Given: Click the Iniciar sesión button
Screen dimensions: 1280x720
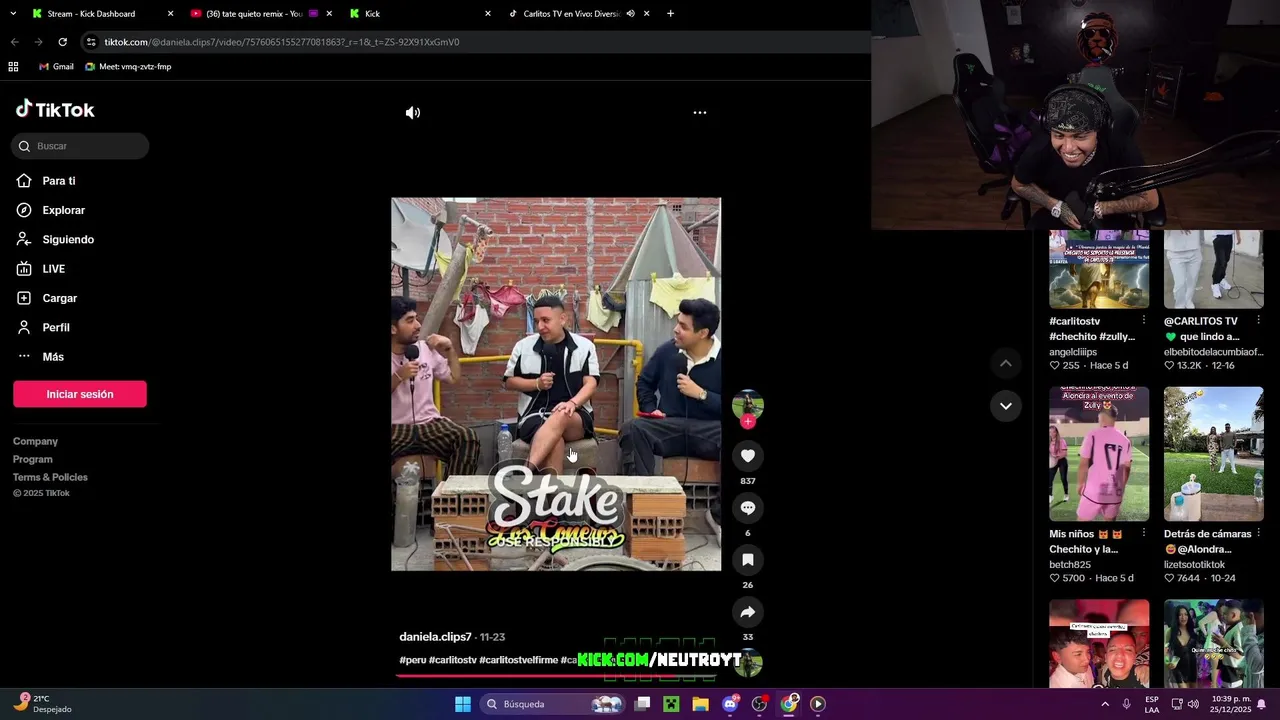Looking at the screenshot, I should (x=80, y=394).
